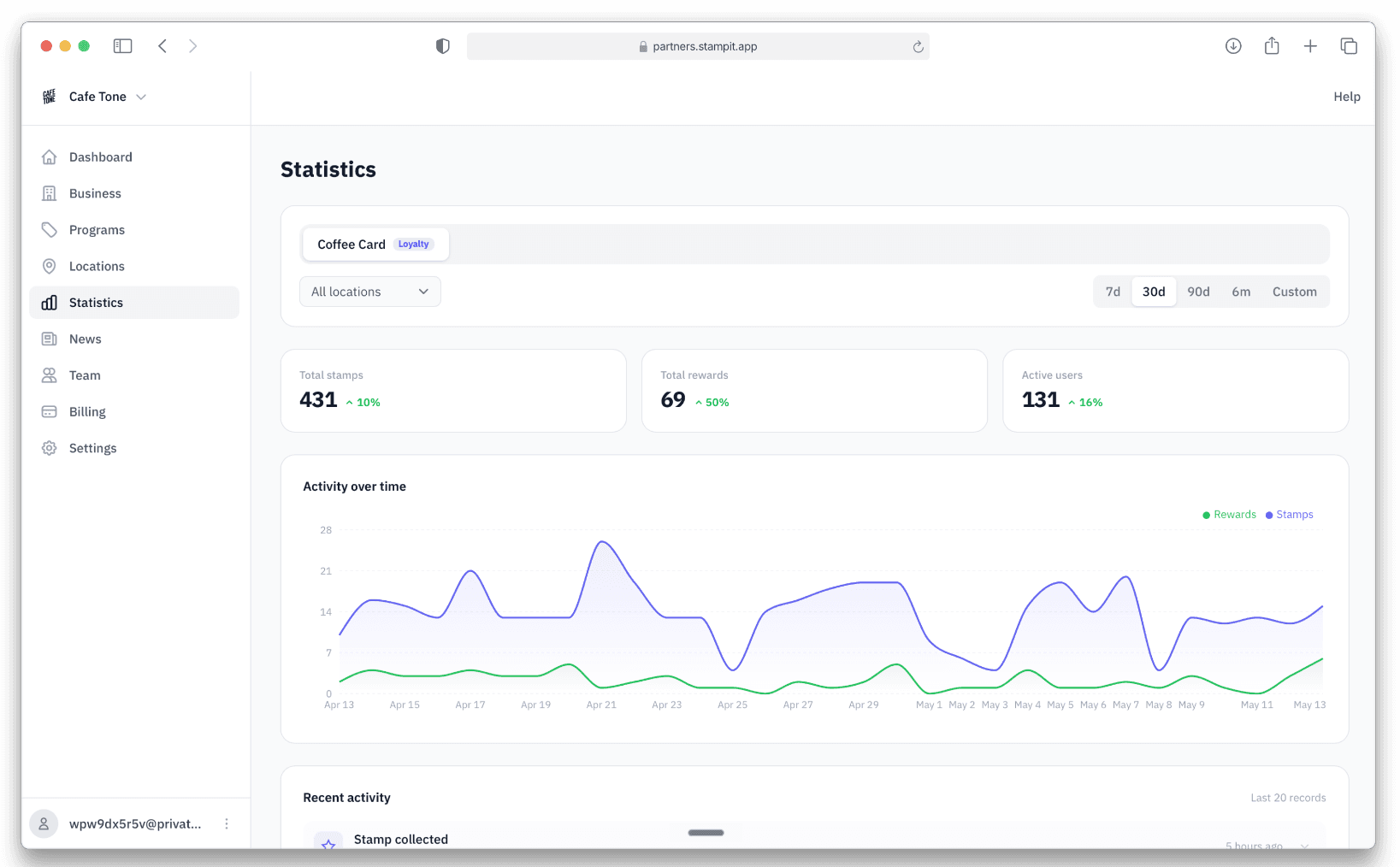Select the Coffee Card program tab
This screenshot has width=1400, height=867.
click(x=375, y=245)
